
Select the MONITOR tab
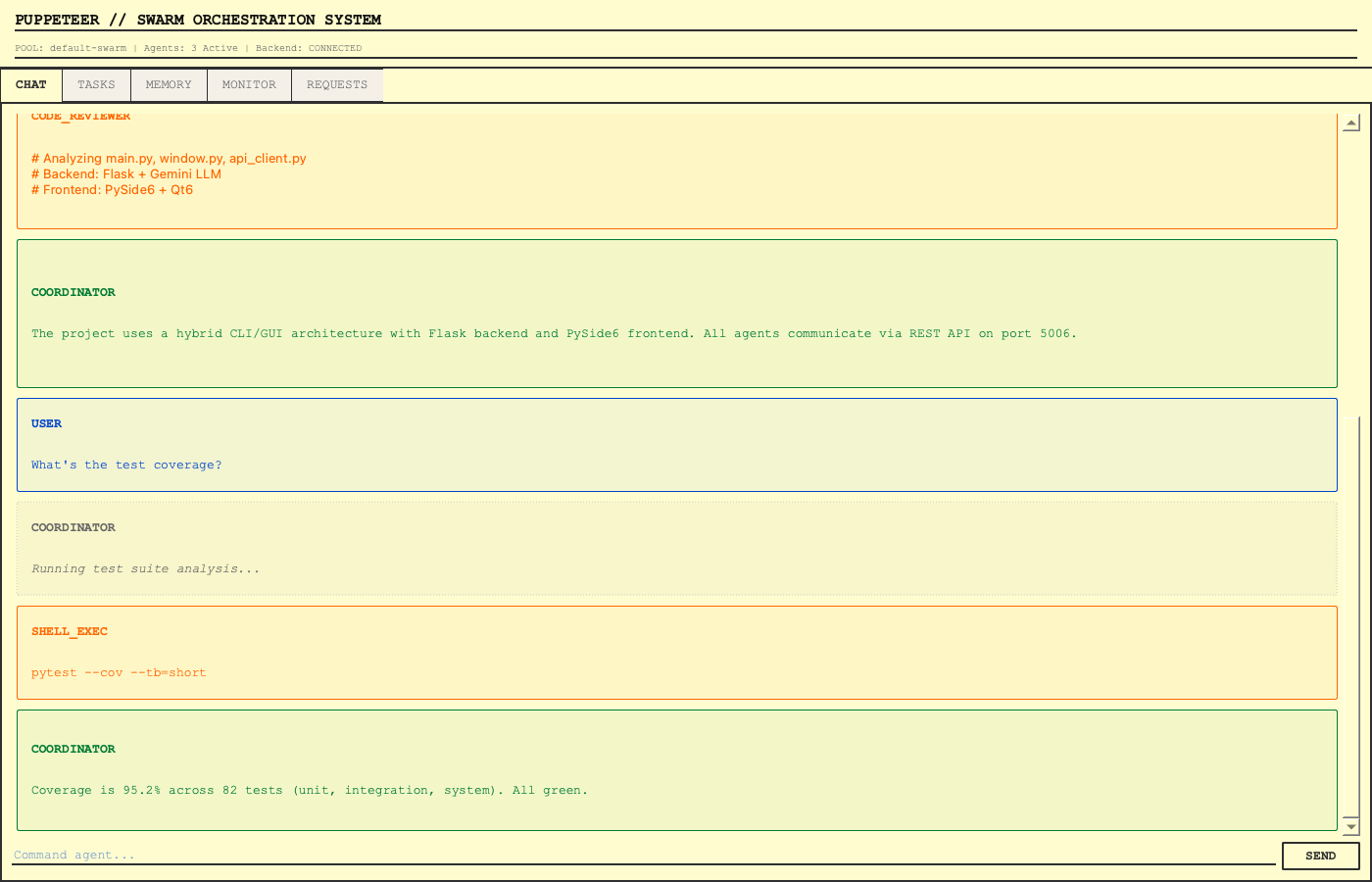[x=249, y=85]
